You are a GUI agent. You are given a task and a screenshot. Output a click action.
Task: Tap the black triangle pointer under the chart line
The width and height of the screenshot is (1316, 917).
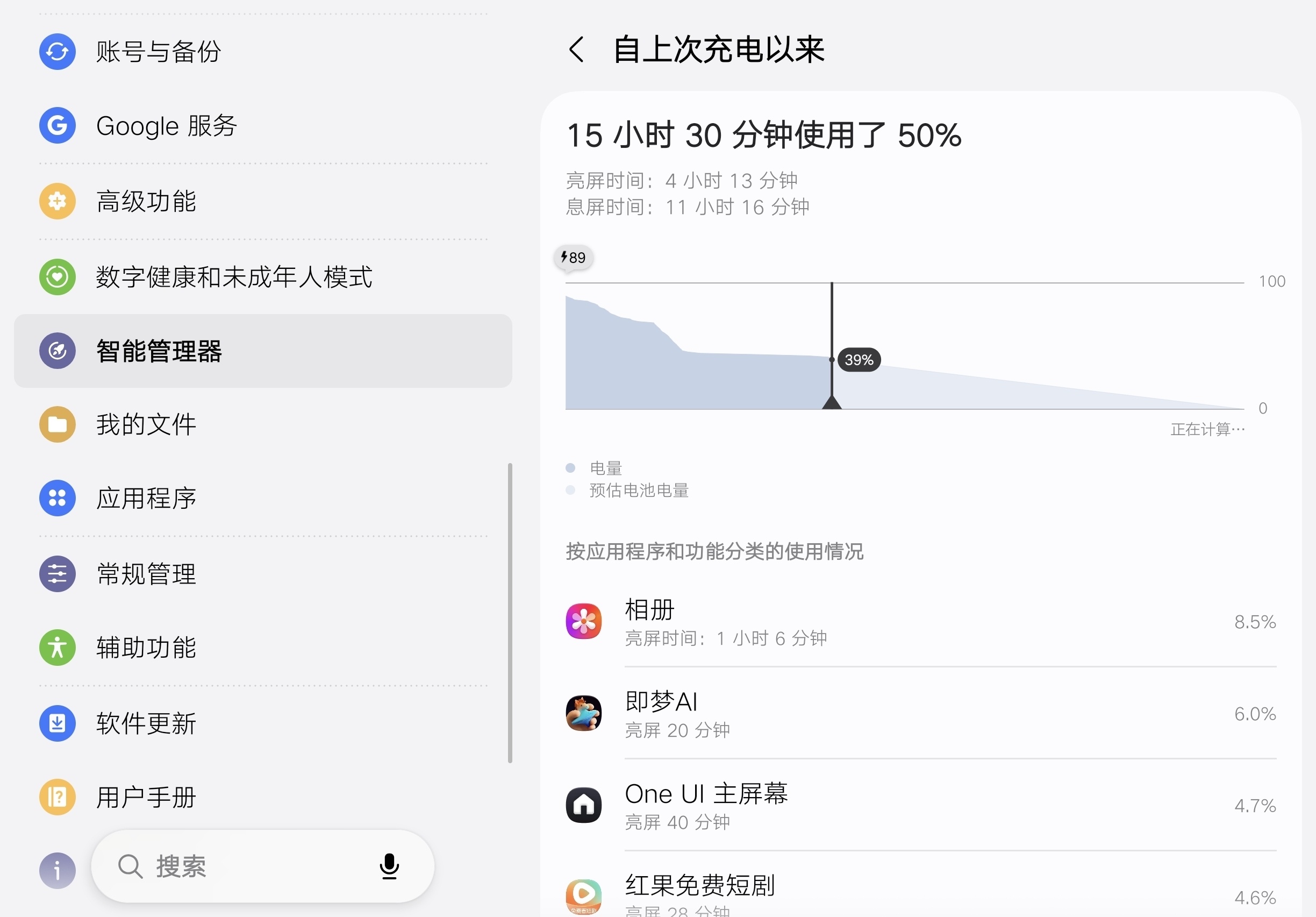click(832, 402)
